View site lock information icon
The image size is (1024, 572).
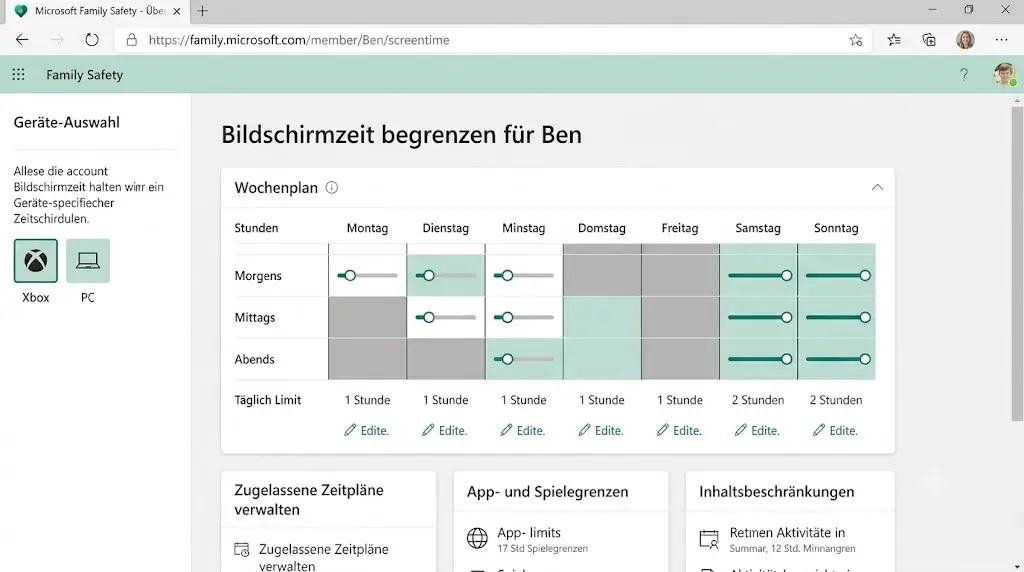(x=132, y=40)
